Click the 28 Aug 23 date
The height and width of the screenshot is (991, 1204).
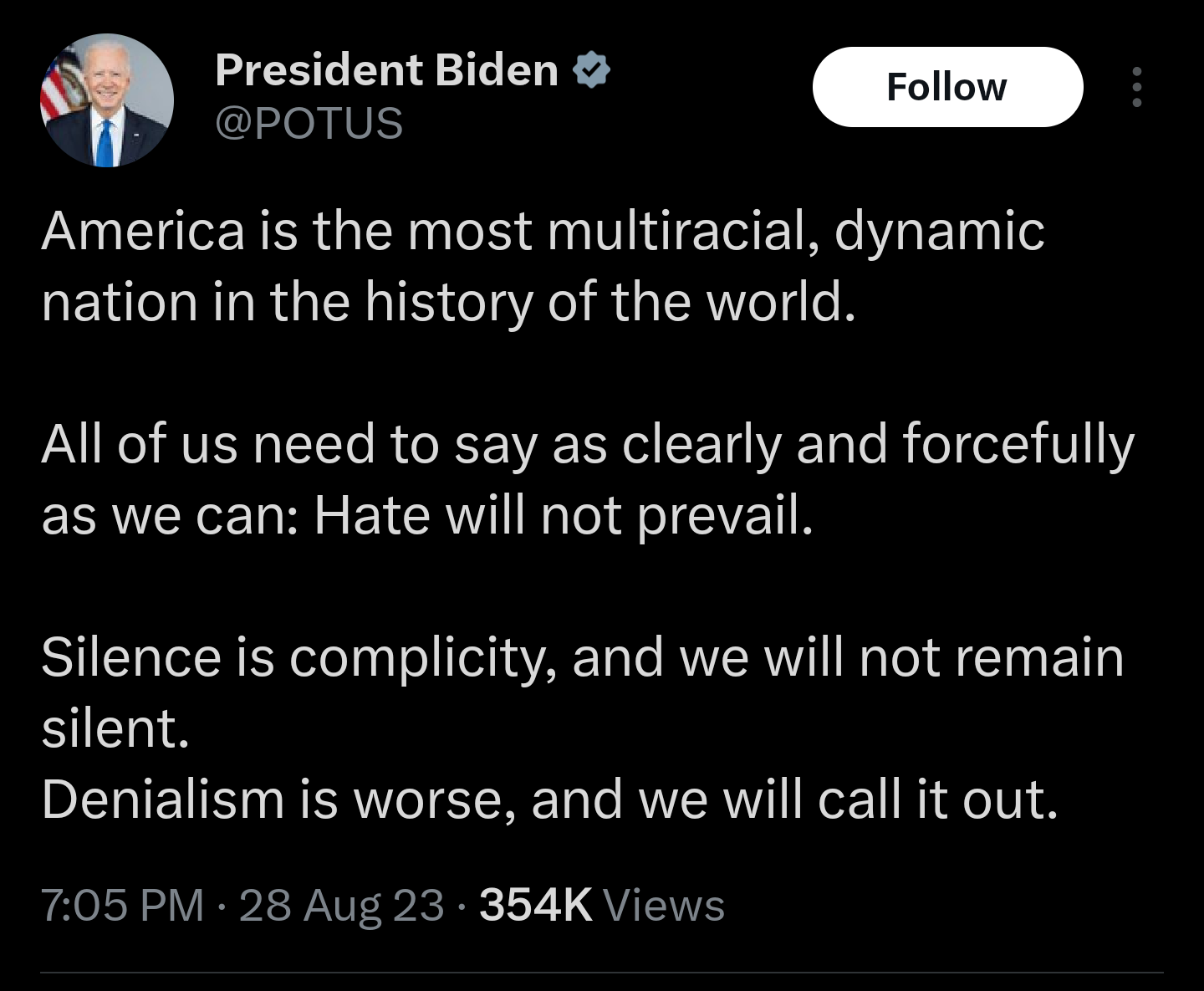pyautogui.click(x=341, y=905)
